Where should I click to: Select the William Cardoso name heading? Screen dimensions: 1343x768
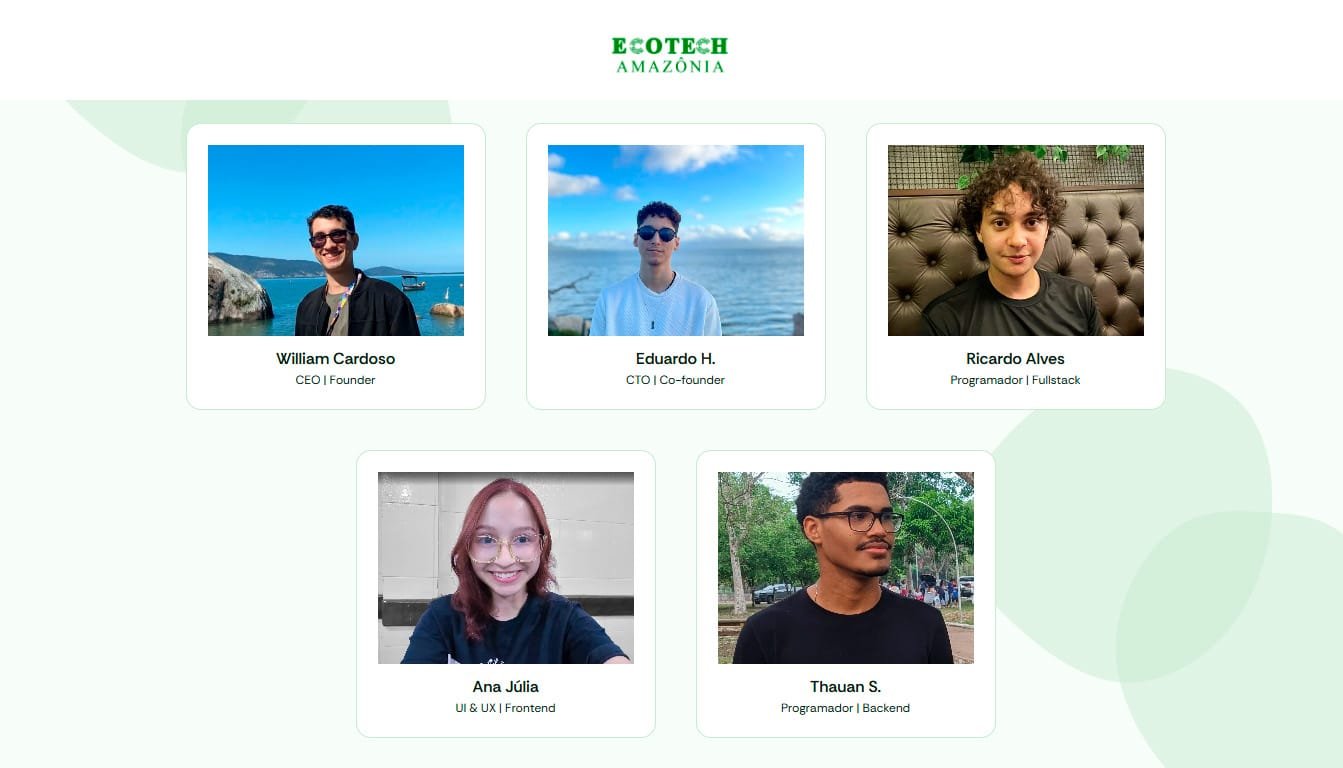pos(336,359)
